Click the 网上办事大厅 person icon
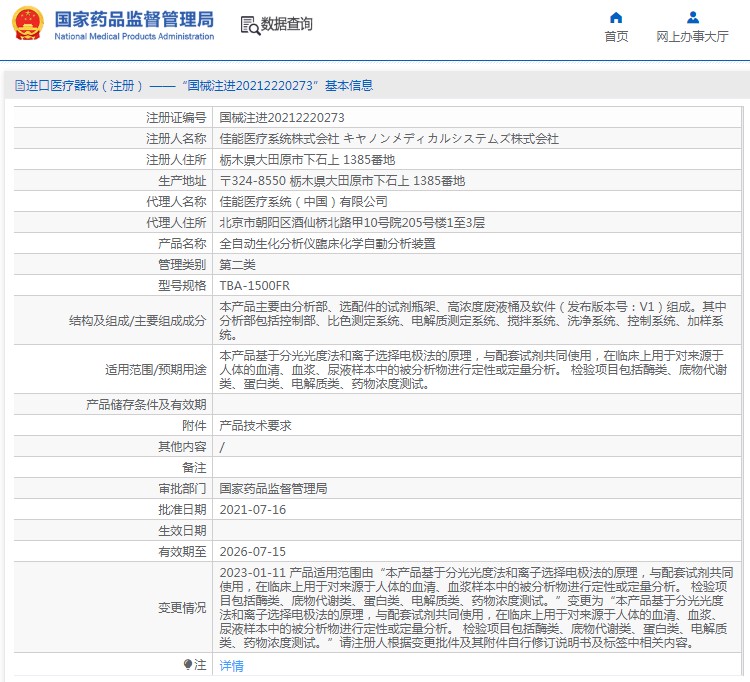The image size is (750, 682). [692, 17]
